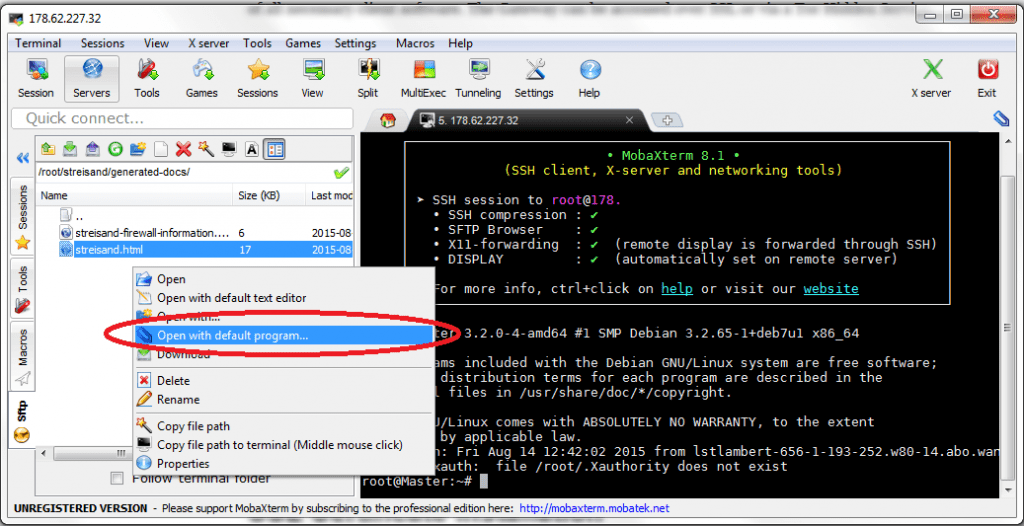Click the X server toolbar icon
Screen dimensions: 1024x526
(x=931, y=79)
